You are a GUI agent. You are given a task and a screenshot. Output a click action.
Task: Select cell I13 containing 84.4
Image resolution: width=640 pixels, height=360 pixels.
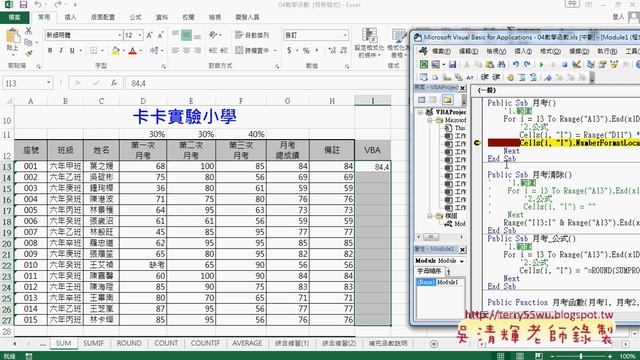click(x=373, y=167)
